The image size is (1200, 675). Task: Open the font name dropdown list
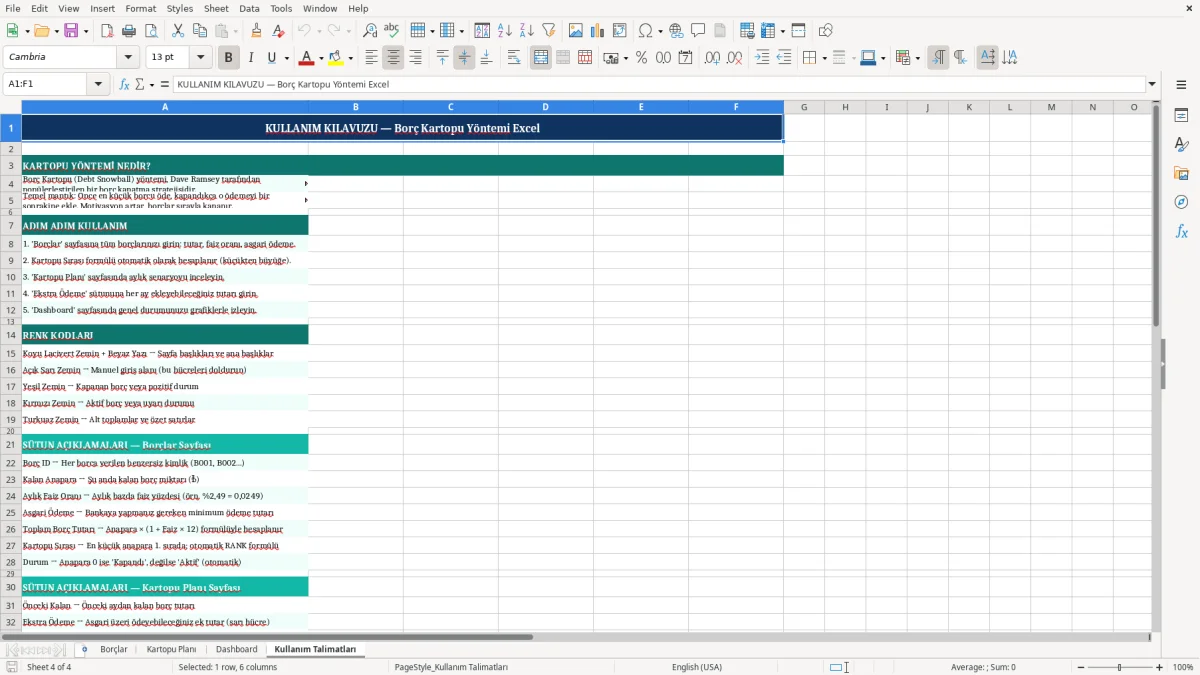(x=127, y=58)
